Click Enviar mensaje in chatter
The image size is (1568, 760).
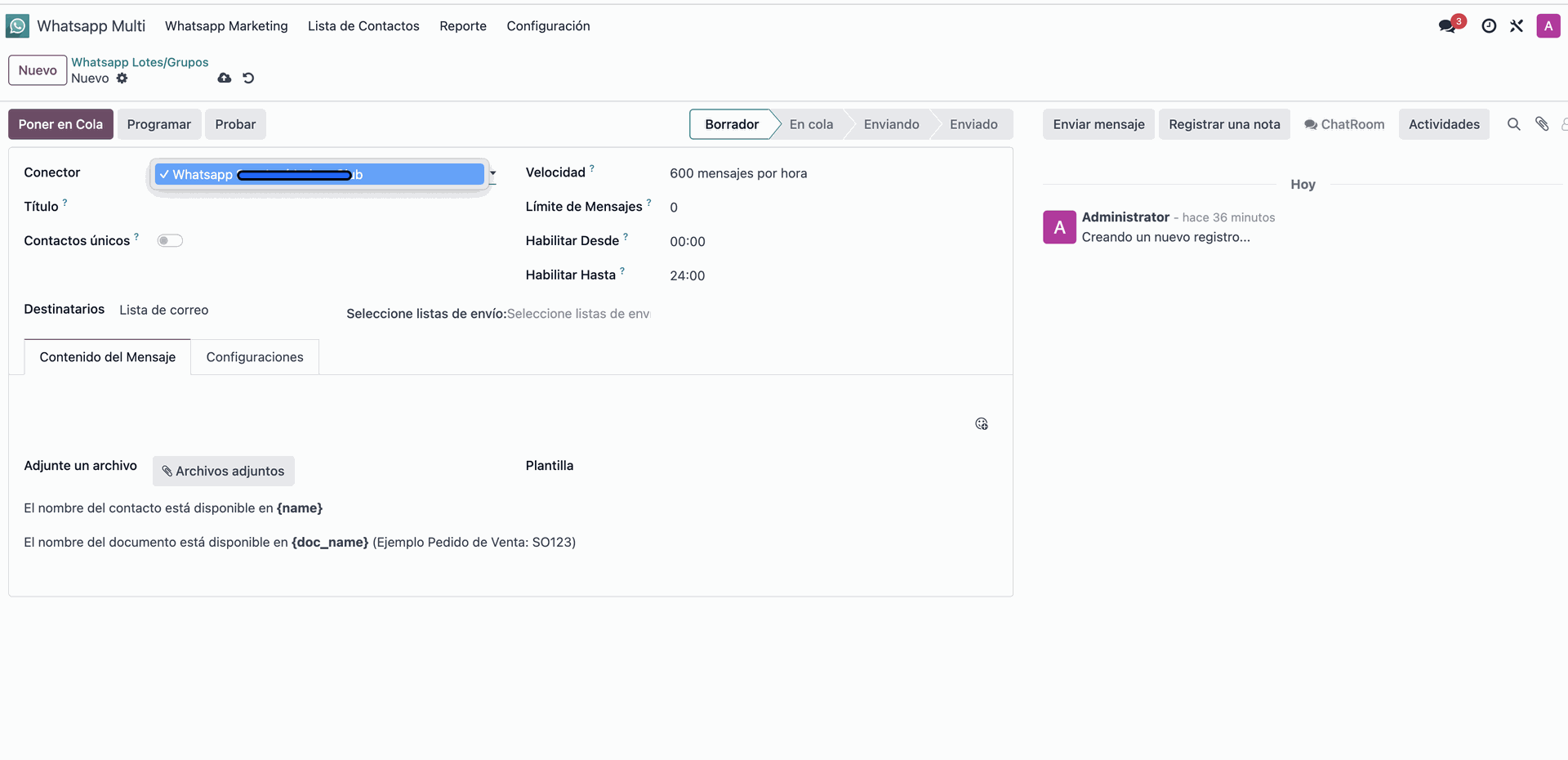click(x=1098, y=124)
